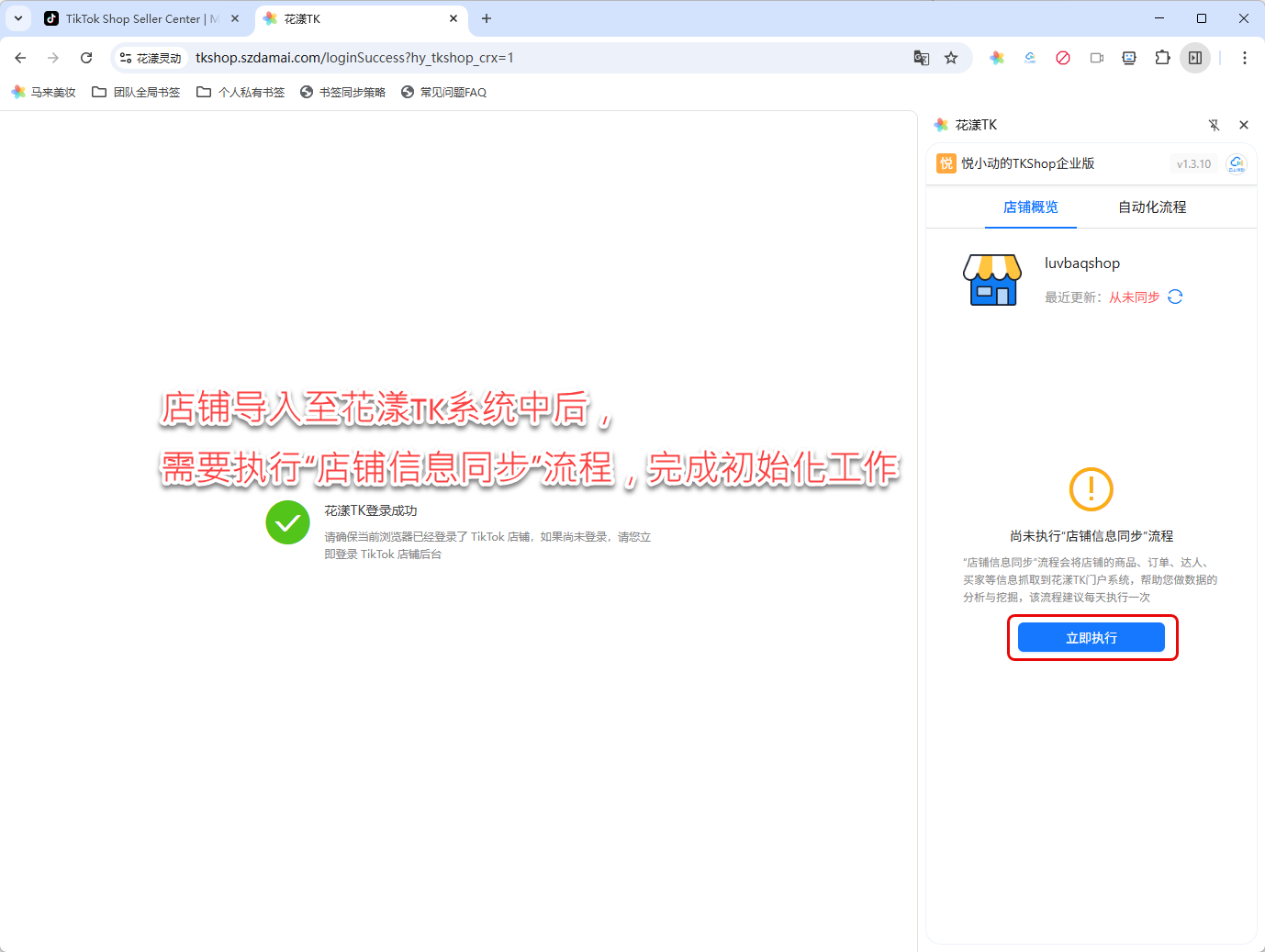Select the 店铺概览 tab
The image size is (1265, 952).
tap(1030, 207)
